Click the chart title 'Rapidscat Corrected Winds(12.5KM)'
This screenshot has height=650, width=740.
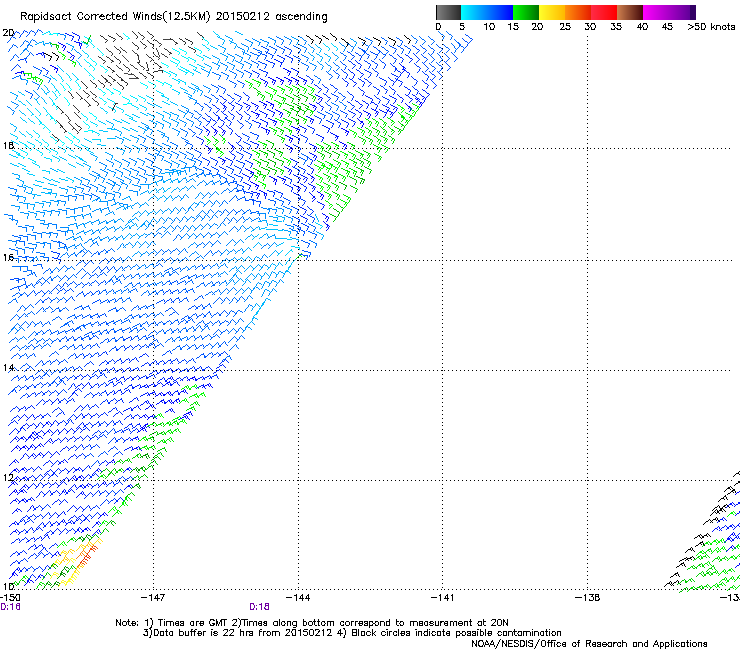(115, 17)
